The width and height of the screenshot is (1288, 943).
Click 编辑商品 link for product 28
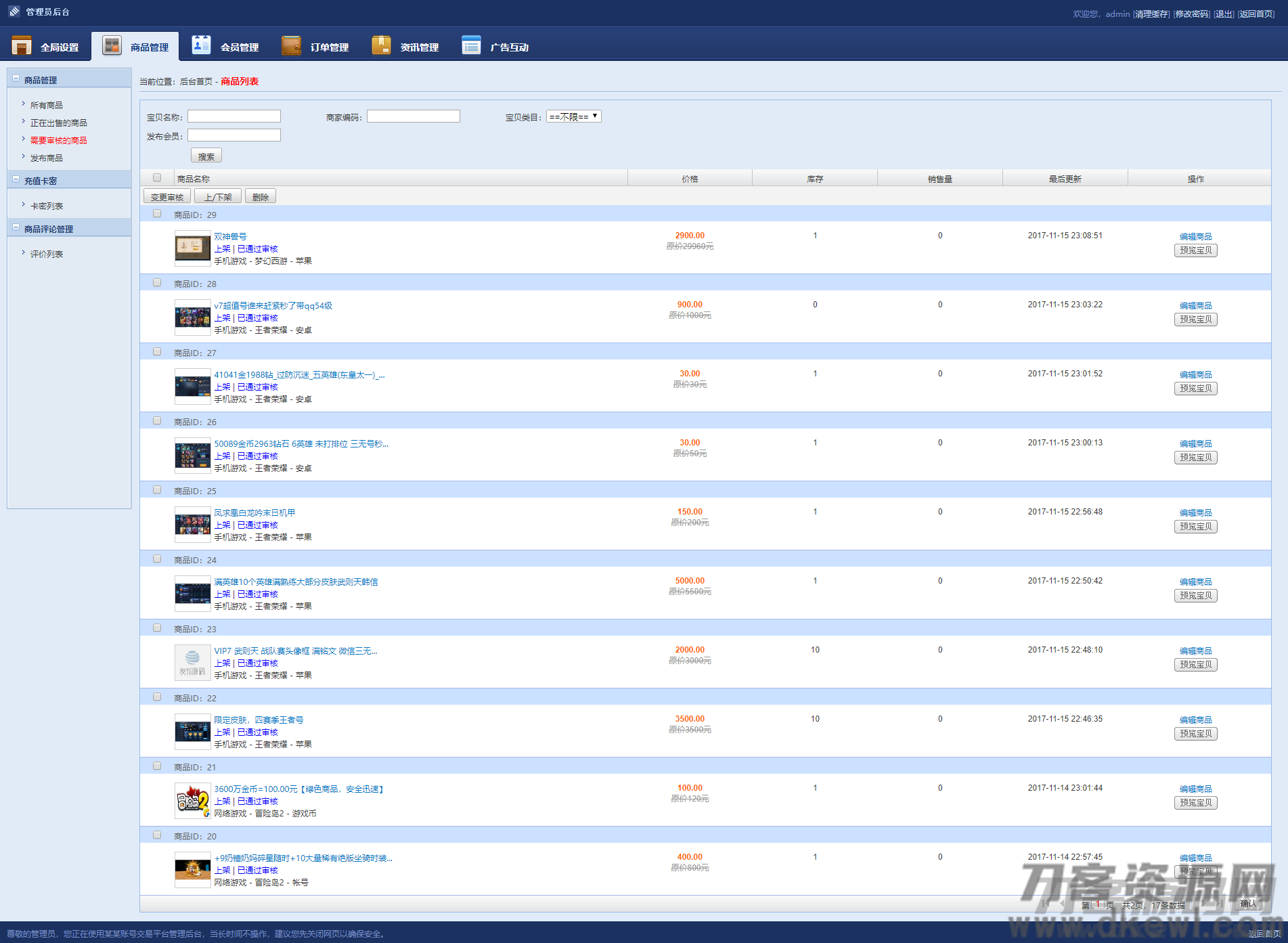(1195, 306)
